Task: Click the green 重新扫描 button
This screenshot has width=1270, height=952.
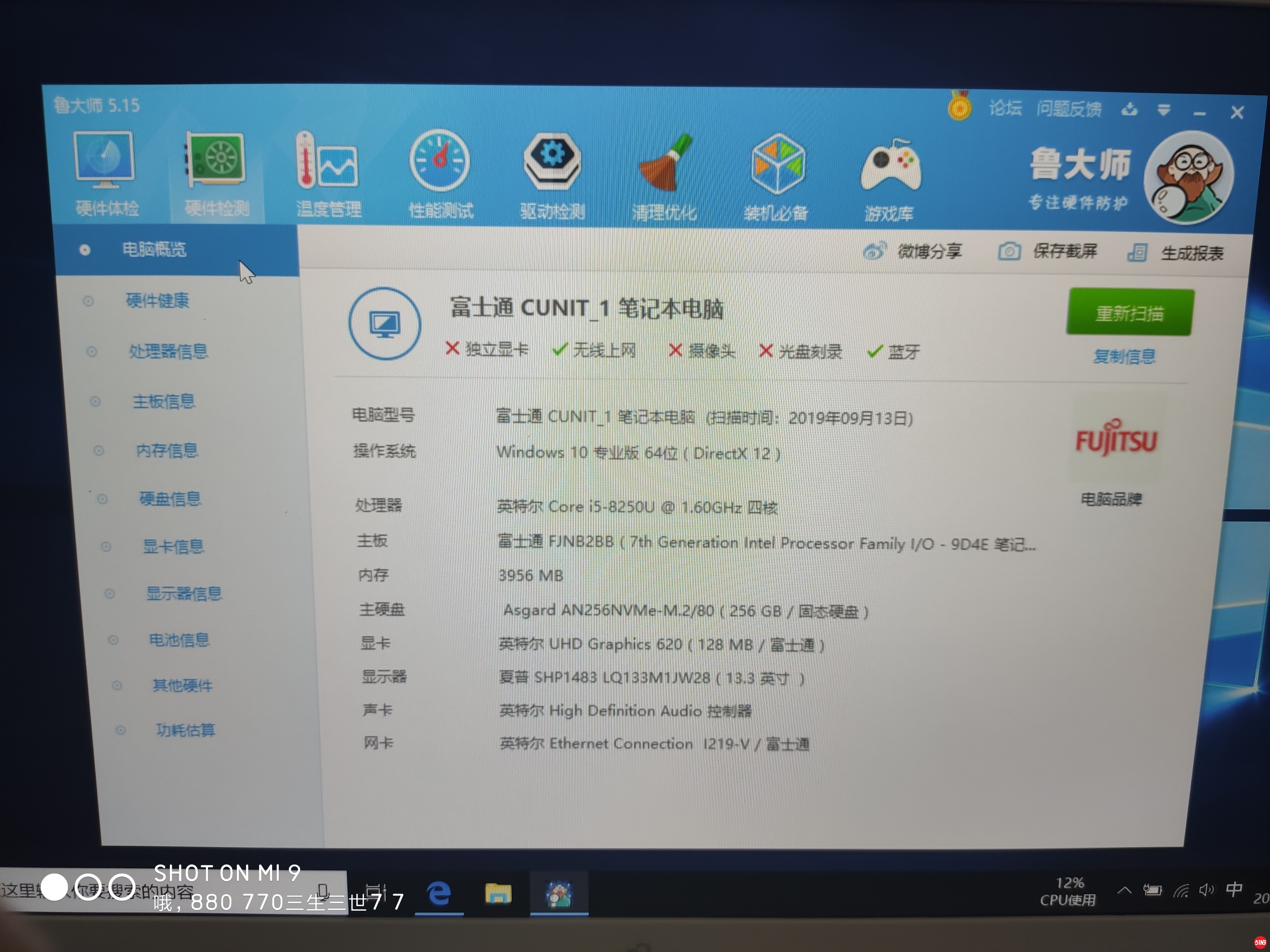Action: pos(1129,313)
